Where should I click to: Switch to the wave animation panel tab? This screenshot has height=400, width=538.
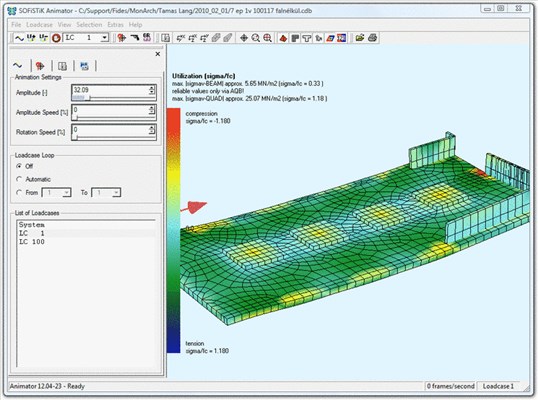click(x=18, y=66)
